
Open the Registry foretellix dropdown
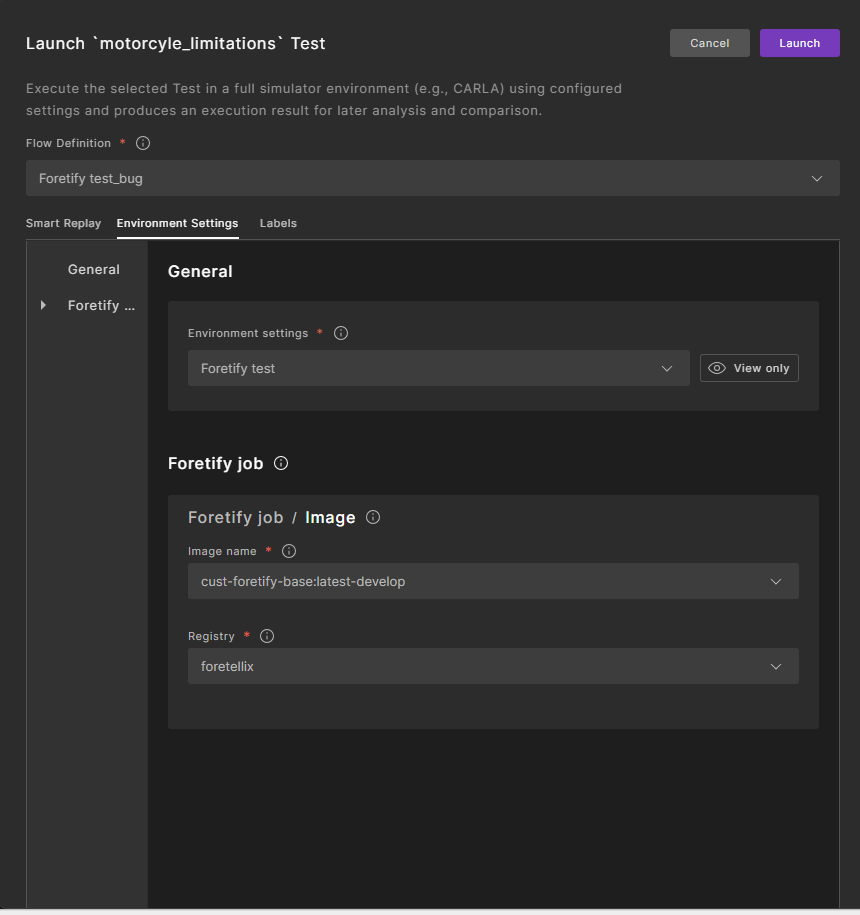(x=492, y=666)
